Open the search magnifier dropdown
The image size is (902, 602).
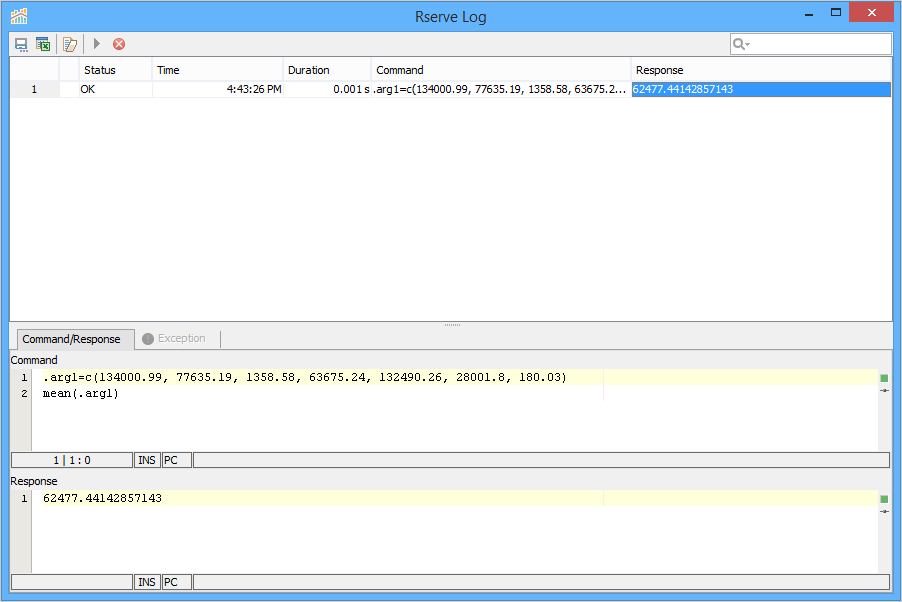(x=742, y=44)
